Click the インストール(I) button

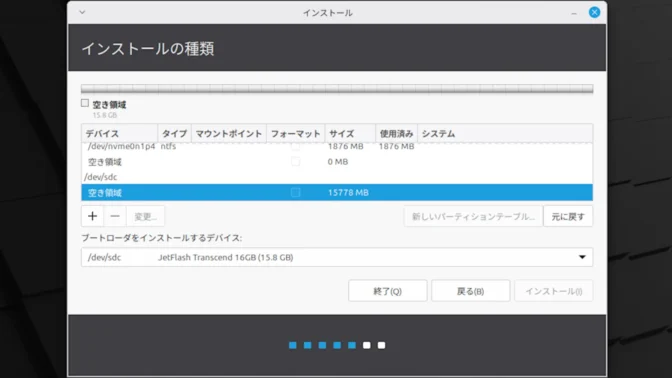pos(554,291)
